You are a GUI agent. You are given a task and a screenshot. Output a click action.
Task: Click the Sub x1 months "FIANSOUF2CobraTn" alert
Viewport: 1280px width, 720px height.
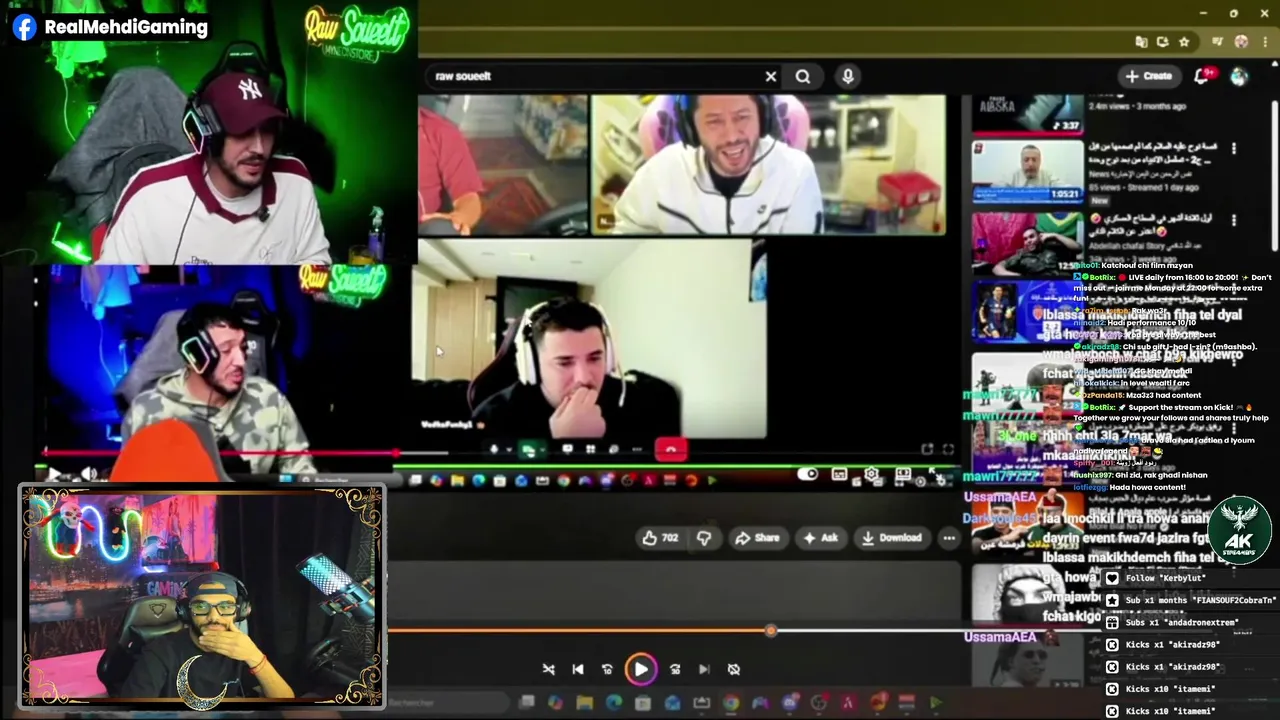click(x=1201, y=600)
